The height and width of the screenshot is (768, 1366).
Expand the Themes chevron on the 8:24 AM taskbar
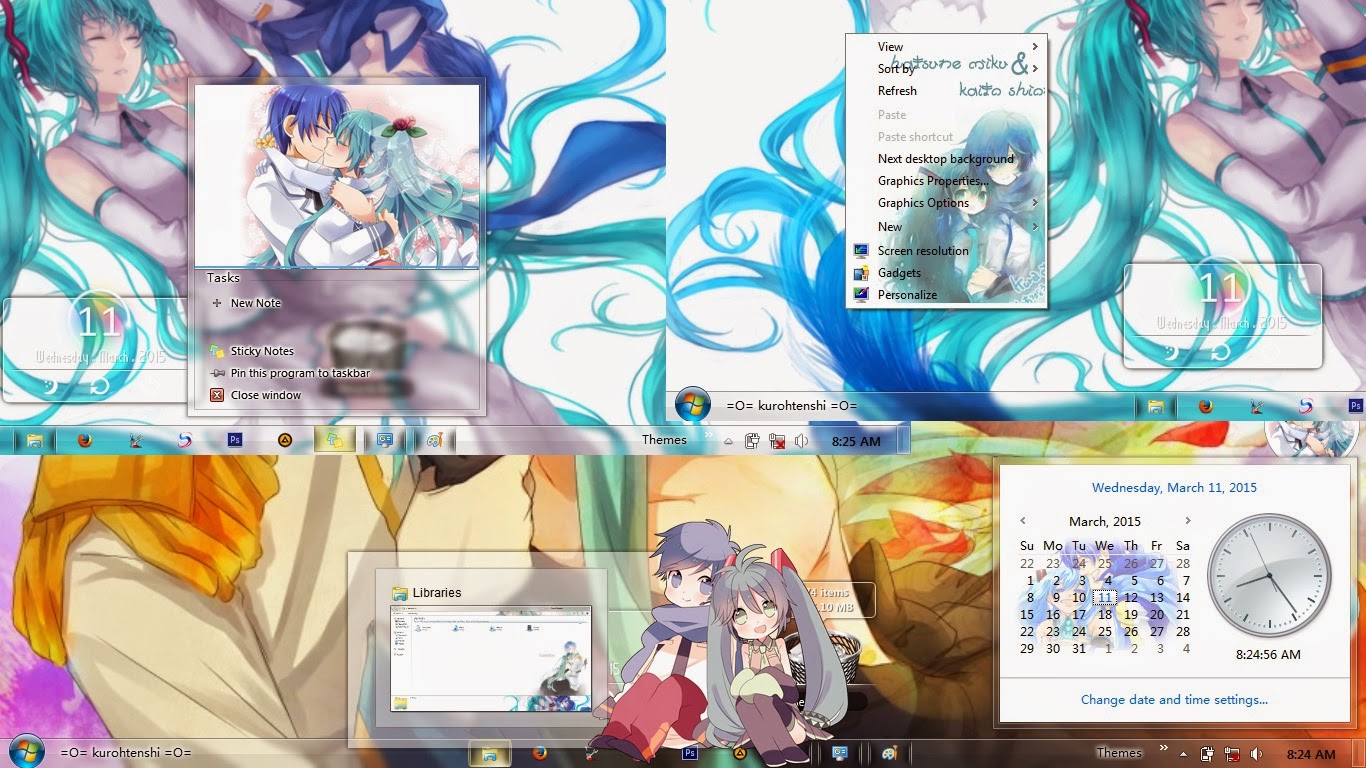coord(1163,749)
